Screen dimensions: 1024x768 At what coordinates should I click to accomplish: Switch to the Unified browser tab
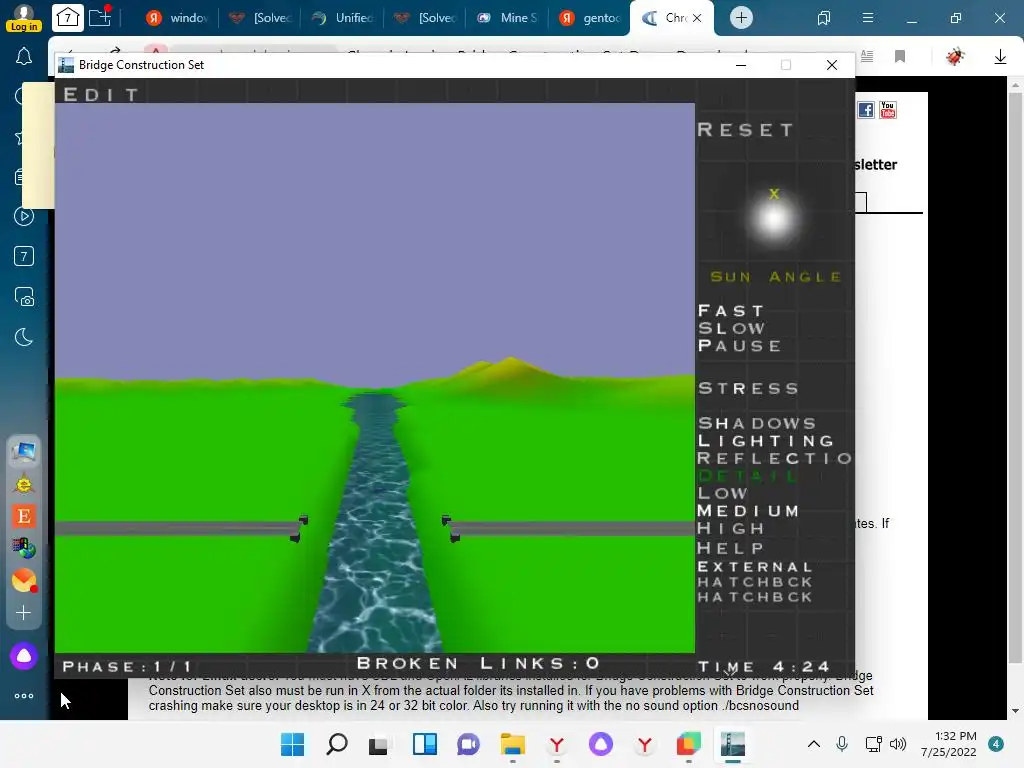point(343,18)
